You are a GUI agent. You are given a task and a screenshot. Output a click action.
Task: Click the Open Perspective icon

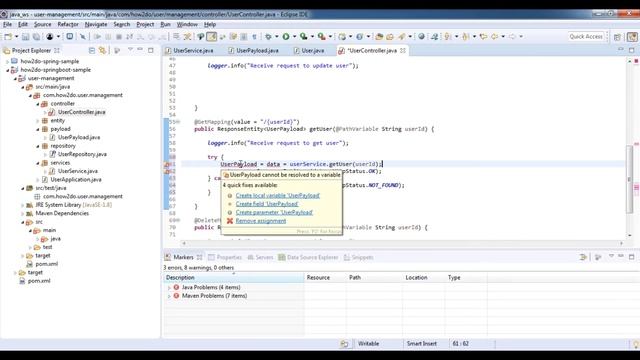(617, 37)
